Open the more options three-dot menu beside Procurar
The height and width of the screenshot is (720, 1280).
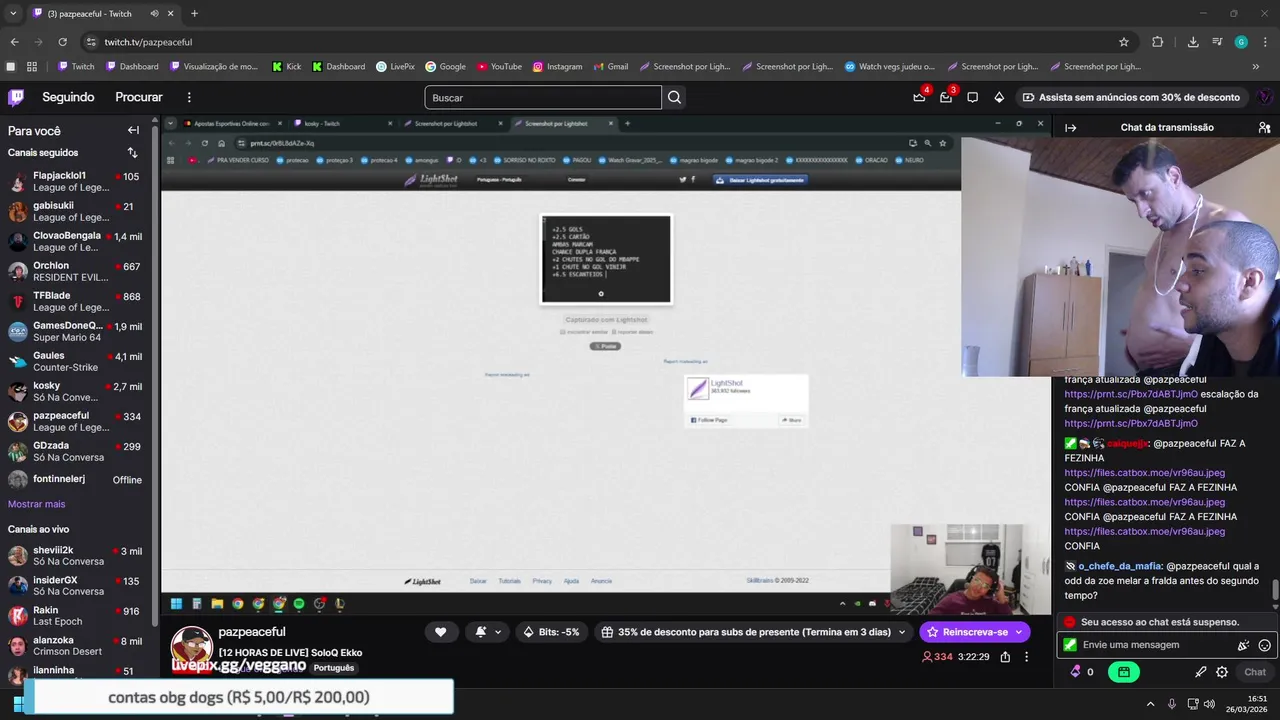point(189,97)
